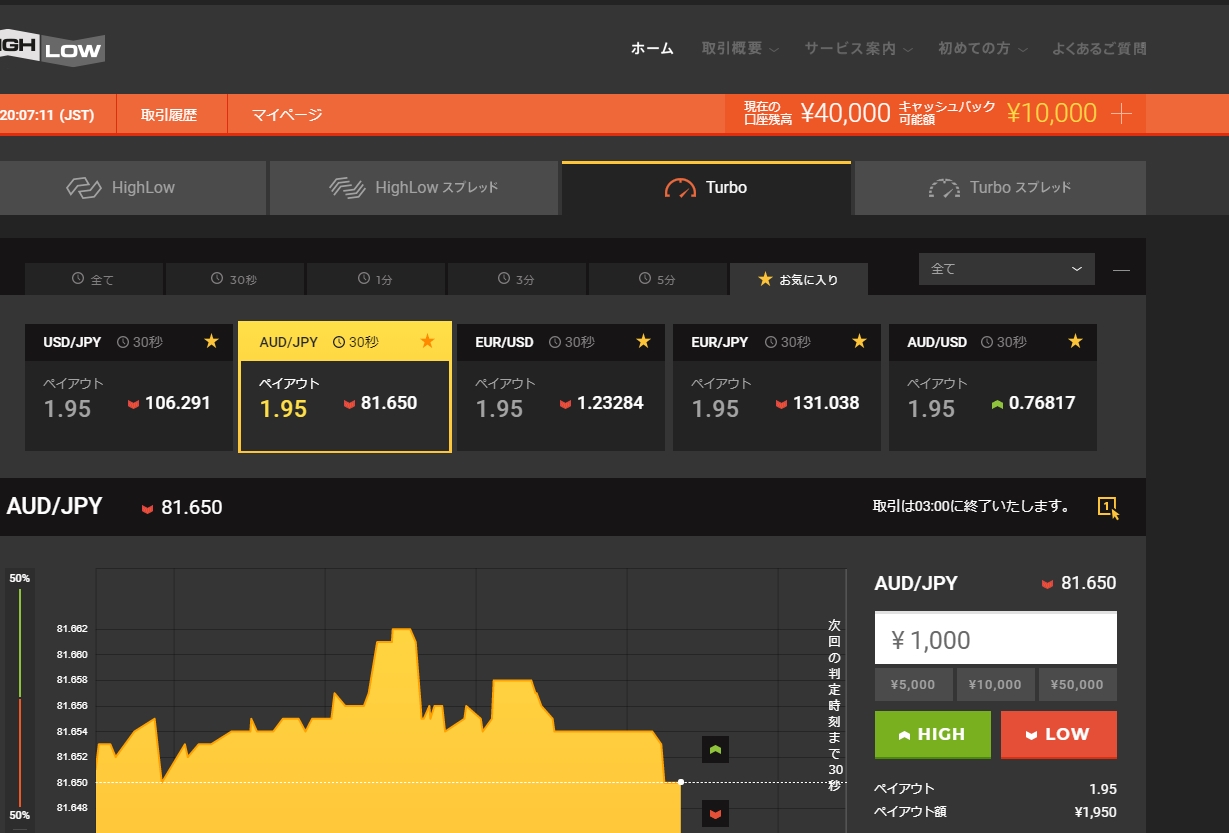
Task: Open the 全て asset filter dropdown
Action: 1006,269
